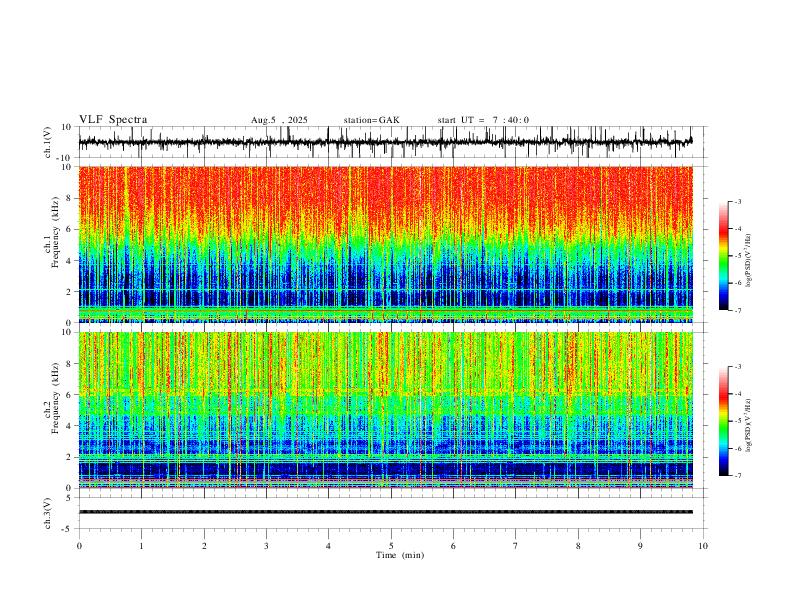Screen dimensions: 792x612
Task: Click the ch.1 'Frequency (kHz)' axis label
Action: 54,232
